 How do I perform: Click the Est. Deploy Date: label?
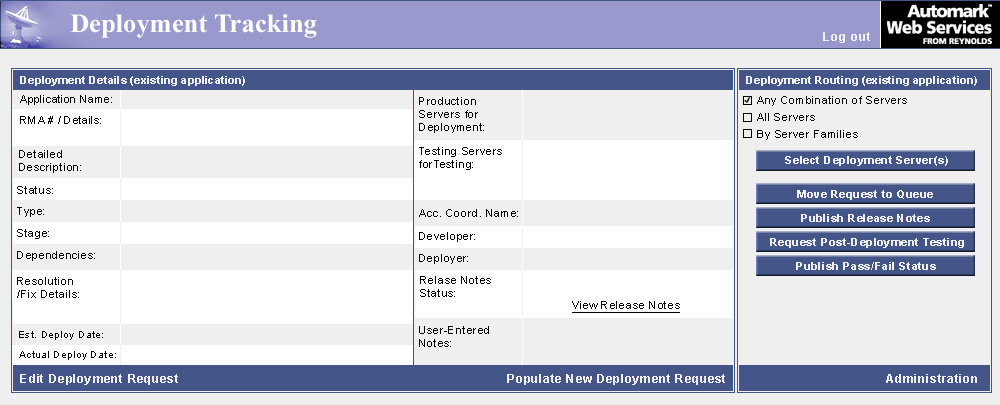click(61, 335)
